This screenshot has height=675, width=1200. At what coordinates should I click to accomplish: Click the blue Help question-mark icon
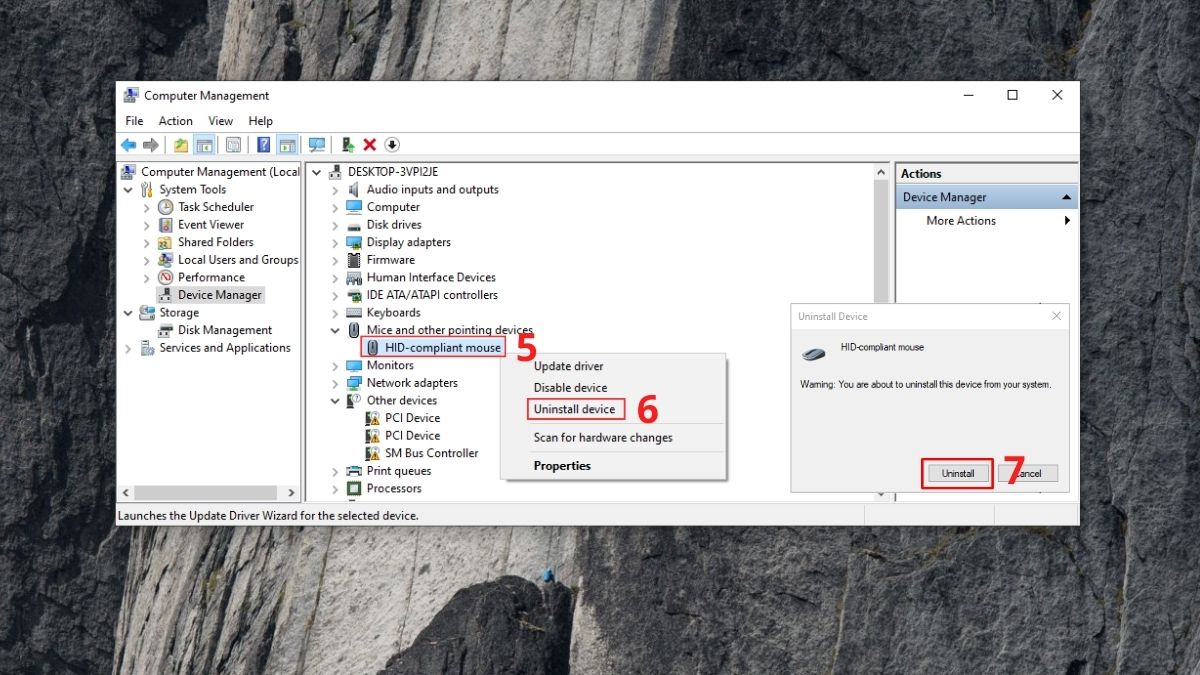[263, 145]
